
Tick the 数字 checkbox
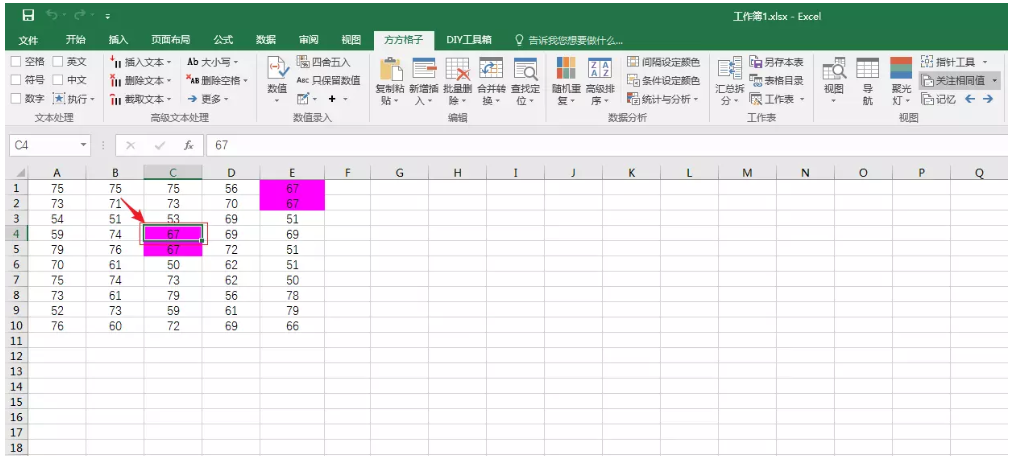(16, 99)
